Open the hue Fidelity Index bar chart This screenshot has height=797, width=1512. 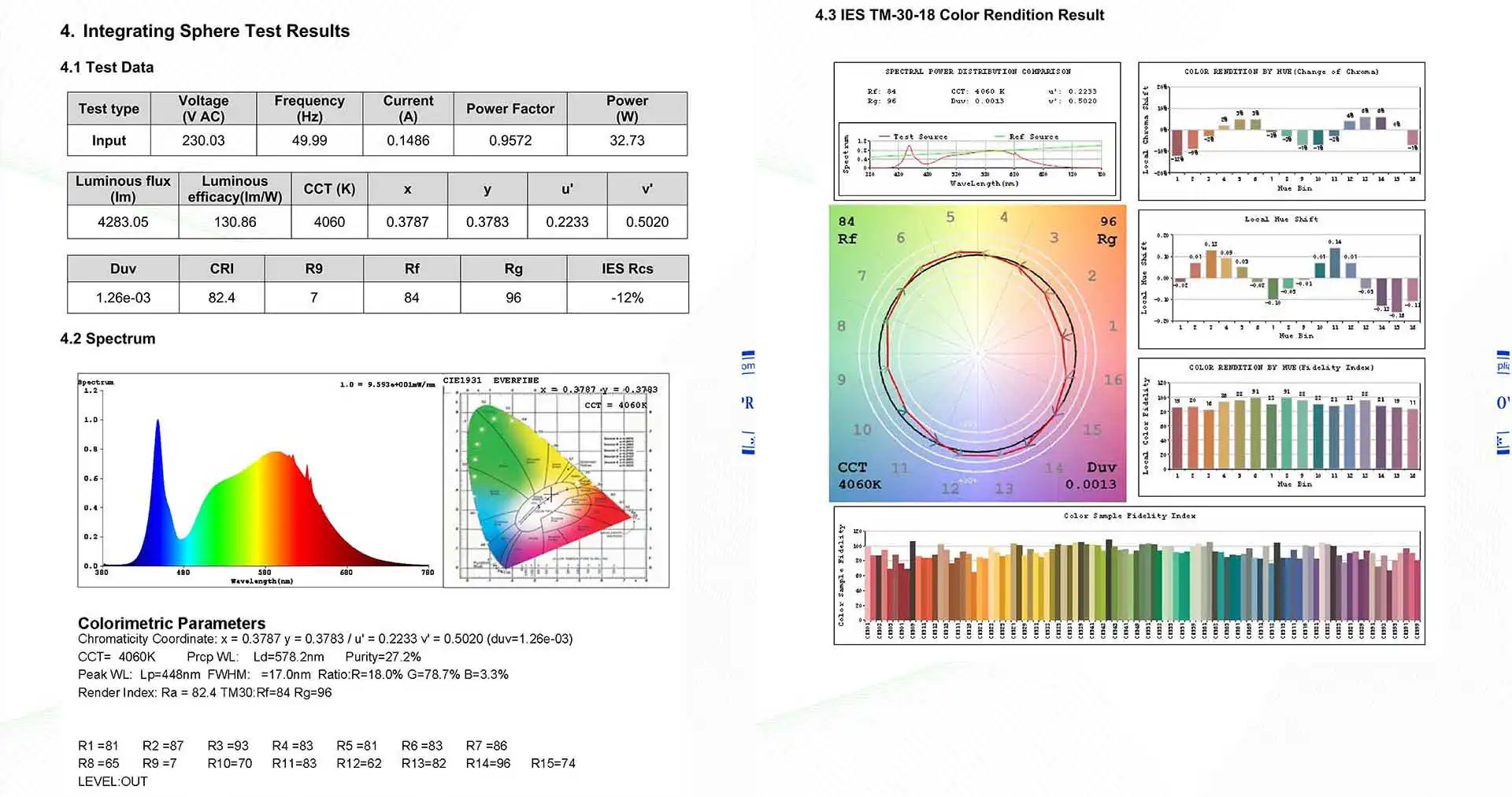(1281, 427)
